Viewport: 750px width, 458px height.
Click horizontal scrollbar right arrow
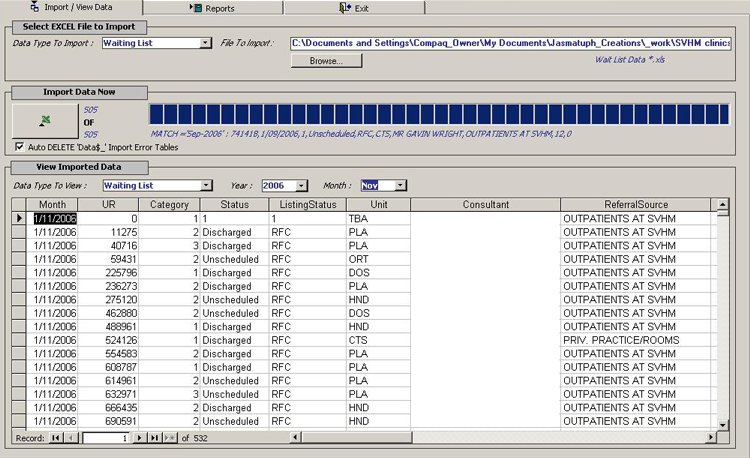coord(711,437)
